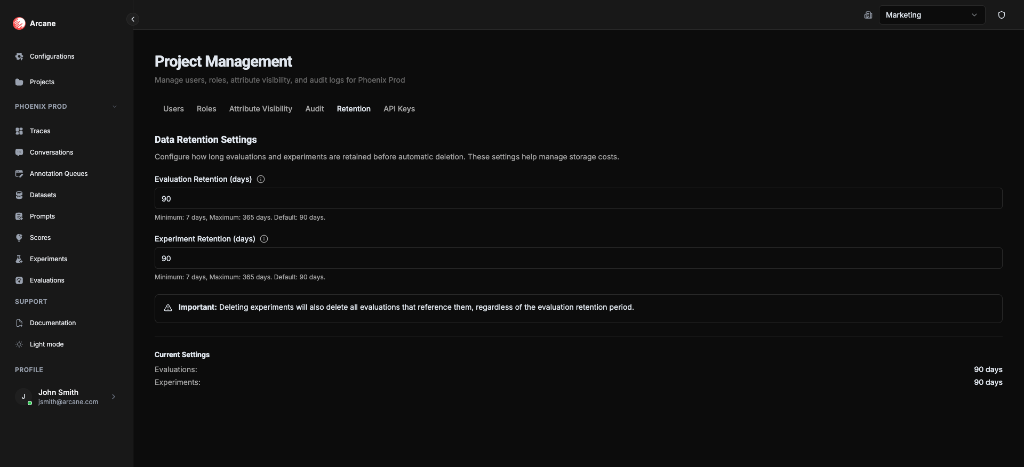
Task: Click the Project Management heading
Action: point(223,61)
